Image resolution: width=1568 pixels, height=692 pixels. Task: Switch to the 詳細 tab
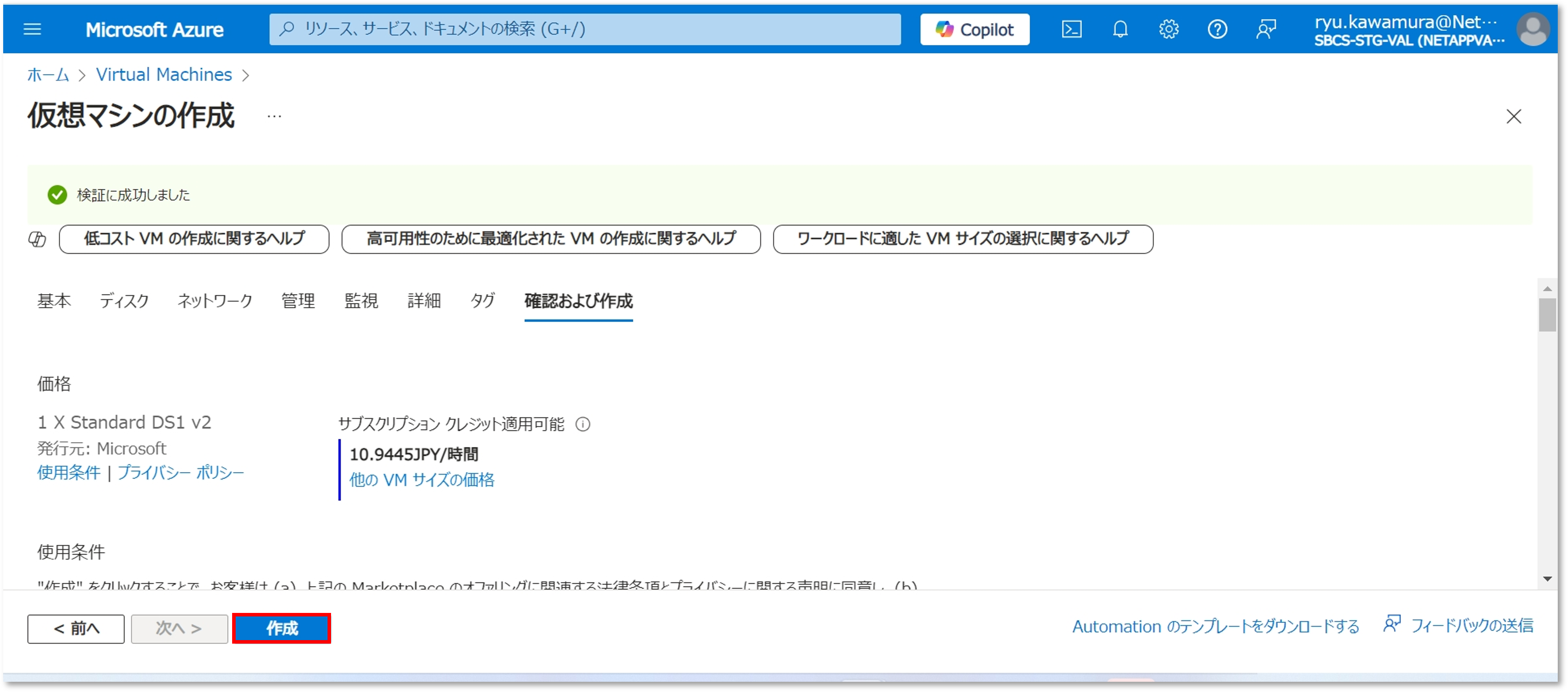coord(424,300)
